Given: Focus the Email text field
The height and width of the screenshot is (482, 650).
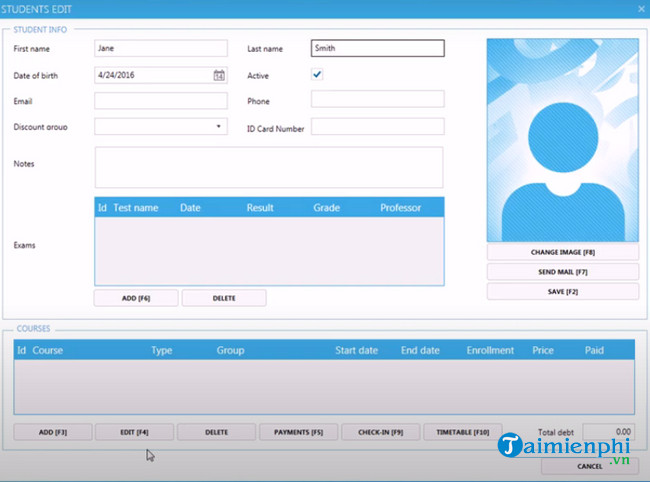Looking at the screenshot, I should (160, 101).
